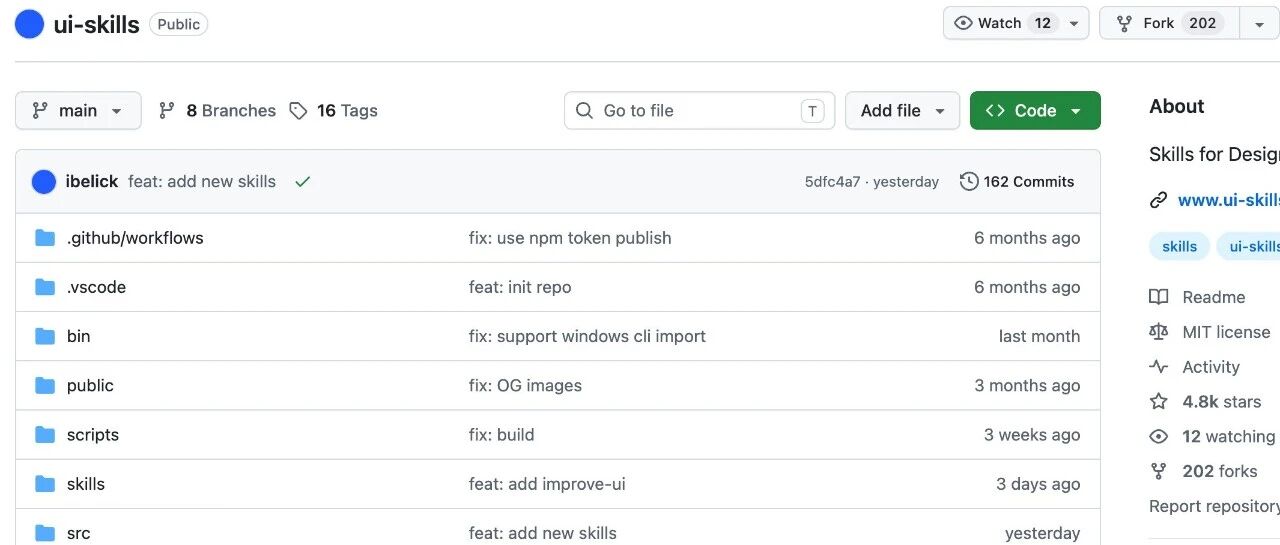Open the ibelick author link
This screenshot has width=1280, height=545.
(92, 182)
